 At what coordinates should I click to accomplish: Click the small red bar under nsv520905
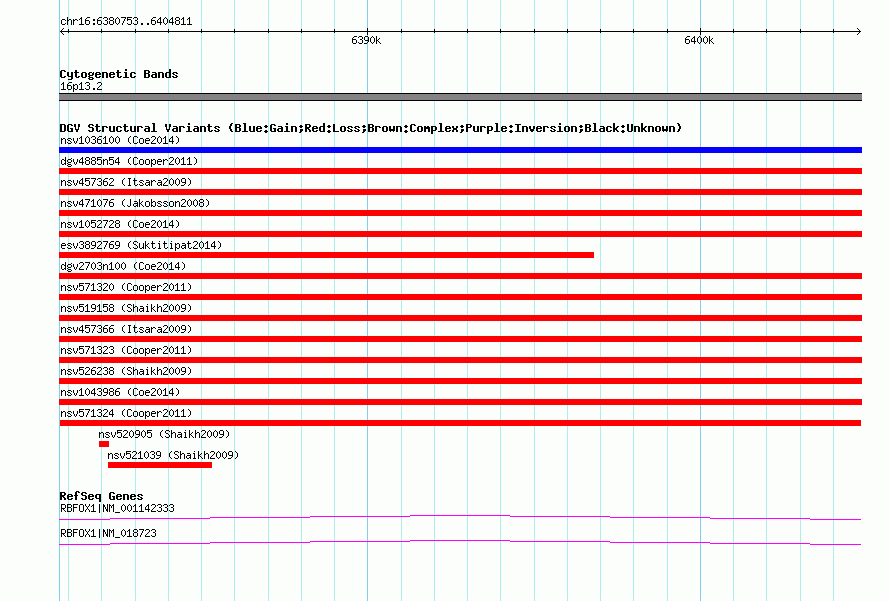coord(103,444)
